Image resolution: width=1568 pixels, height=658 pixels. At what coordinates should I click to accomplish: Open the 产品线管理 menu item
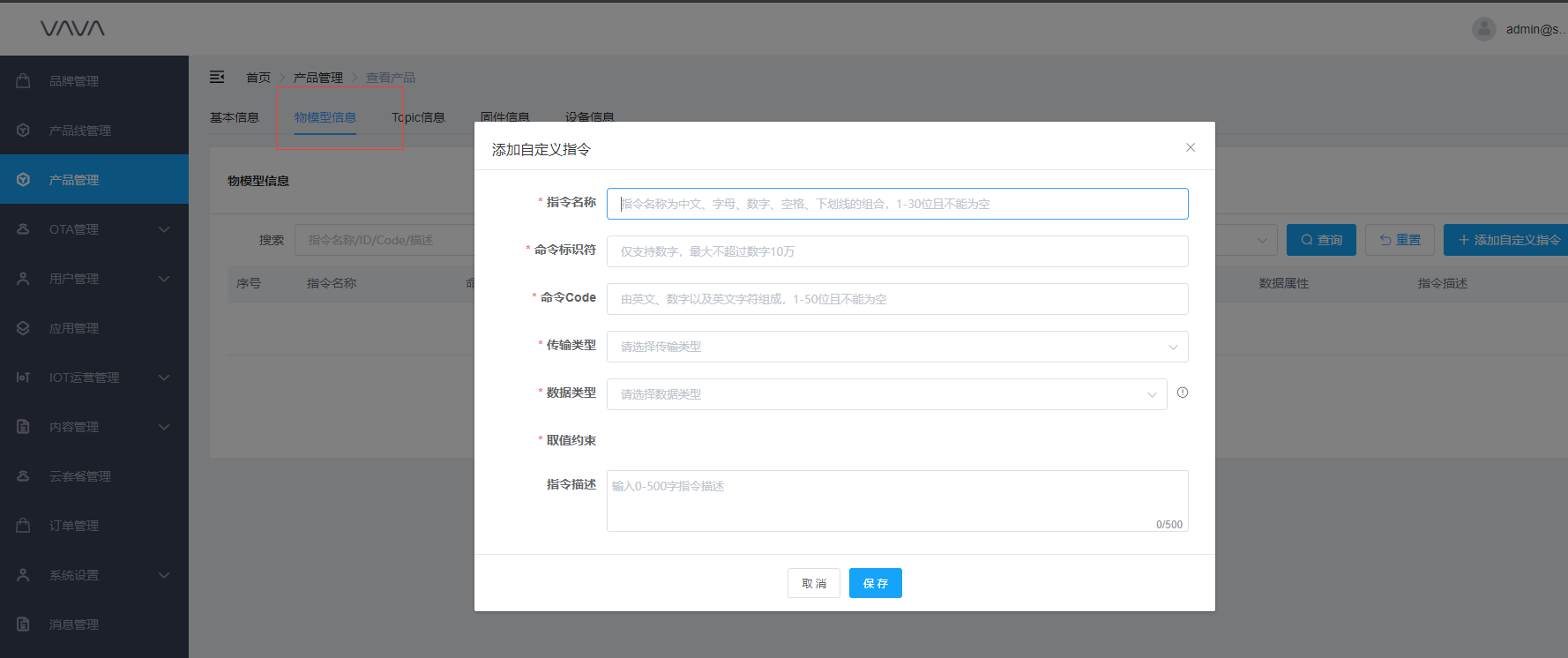click(94, 130)
